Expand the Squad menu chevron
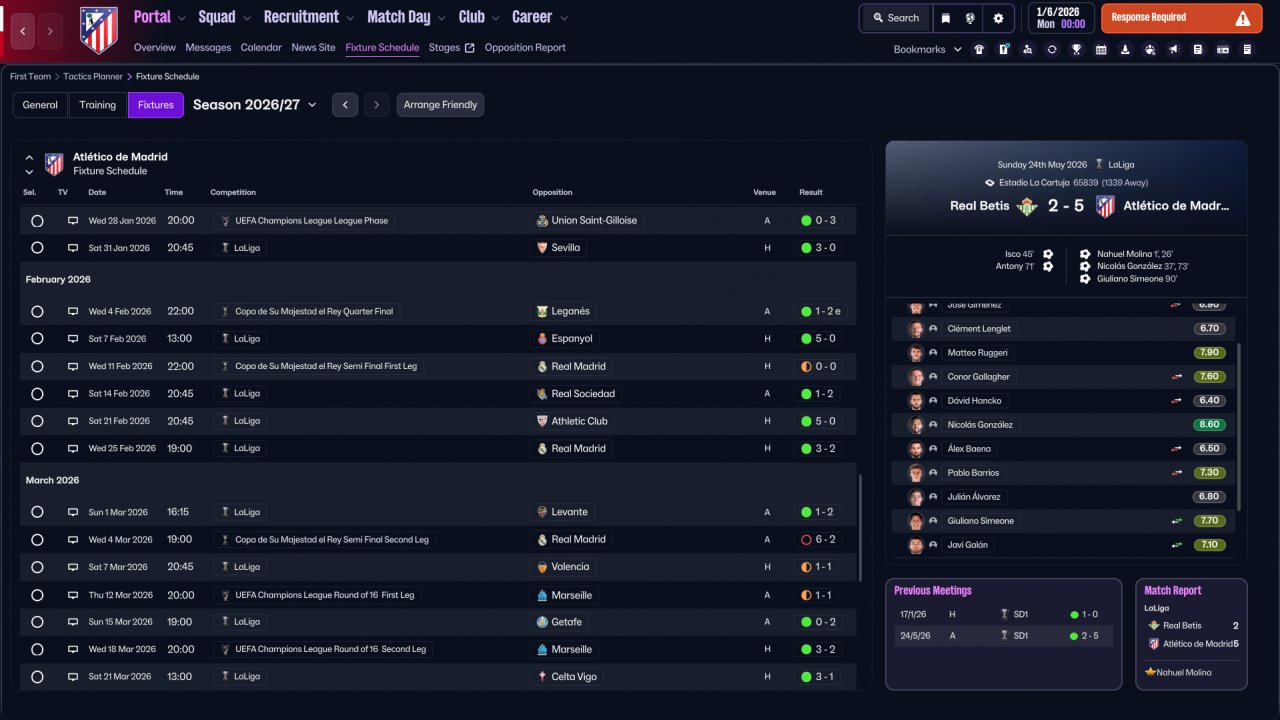The width and height of the screenshot is (1280, 720). tap(246, 18)
